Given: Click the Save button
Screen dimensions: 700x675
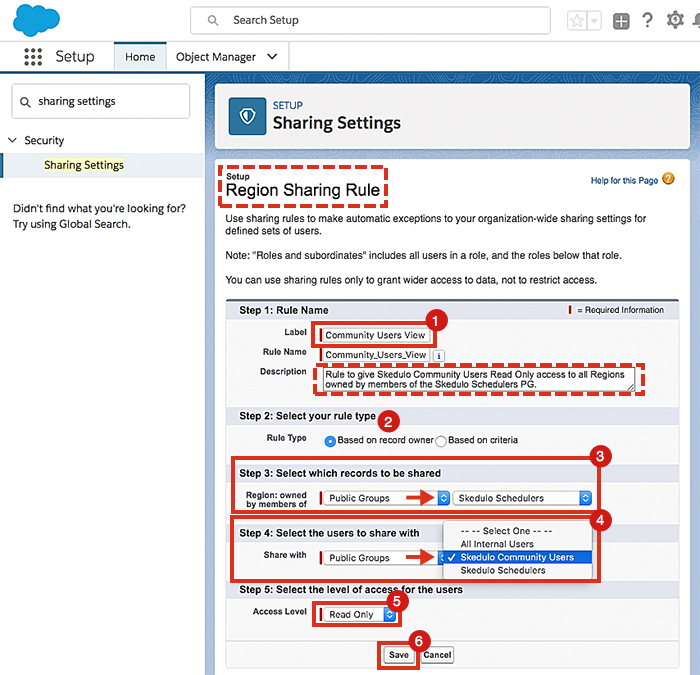Looking at the screenshot, I should (x=399, y=655).
